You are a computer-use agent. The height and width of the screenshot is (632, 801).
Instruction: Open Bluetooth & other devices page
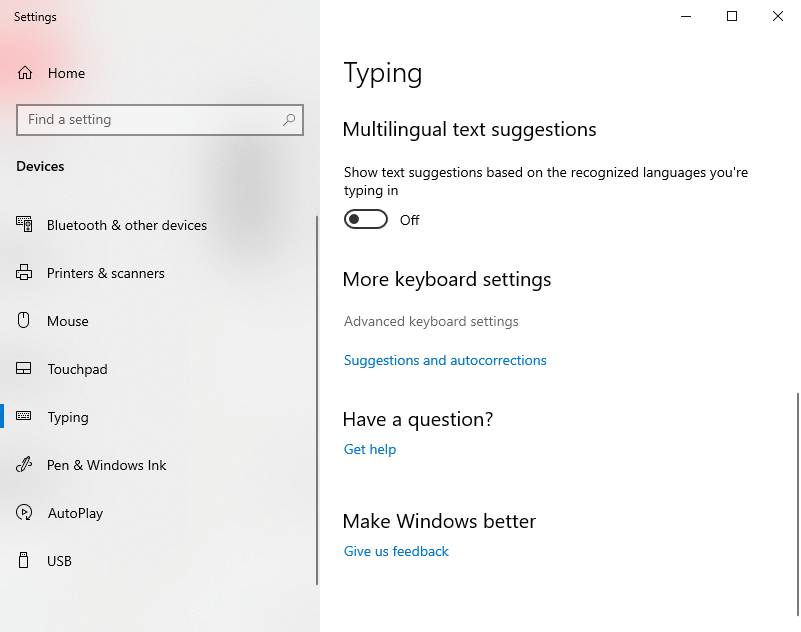click(127, 225)
